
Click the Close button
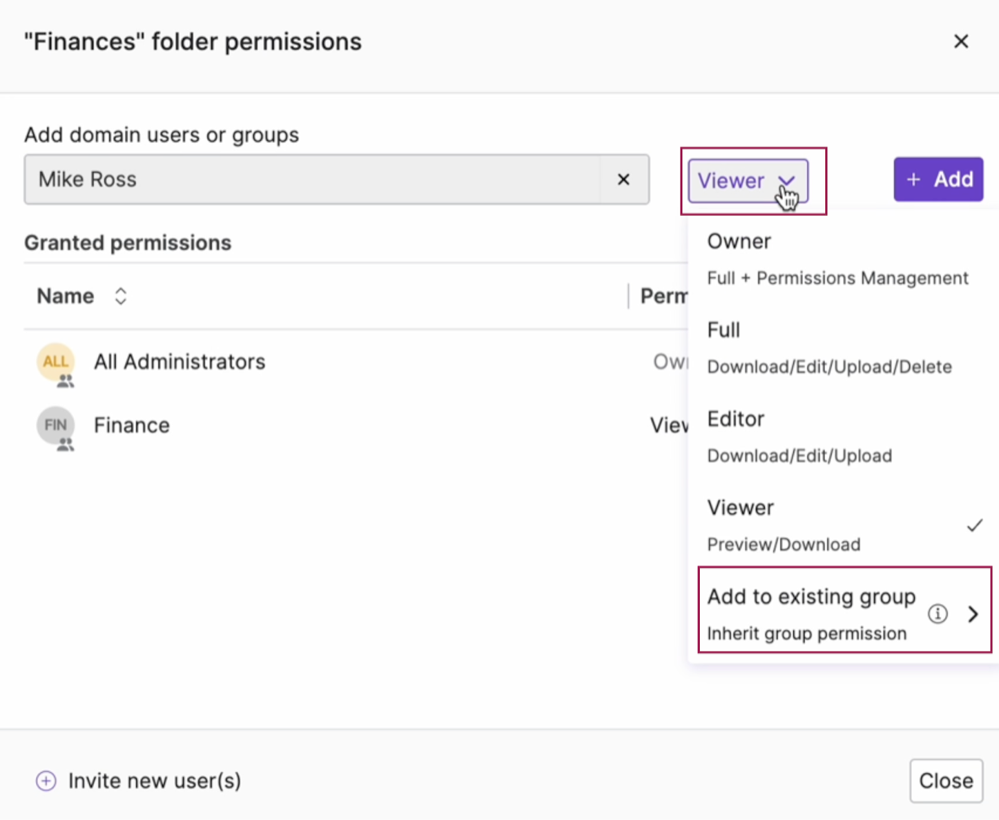[x=945, y=781]
